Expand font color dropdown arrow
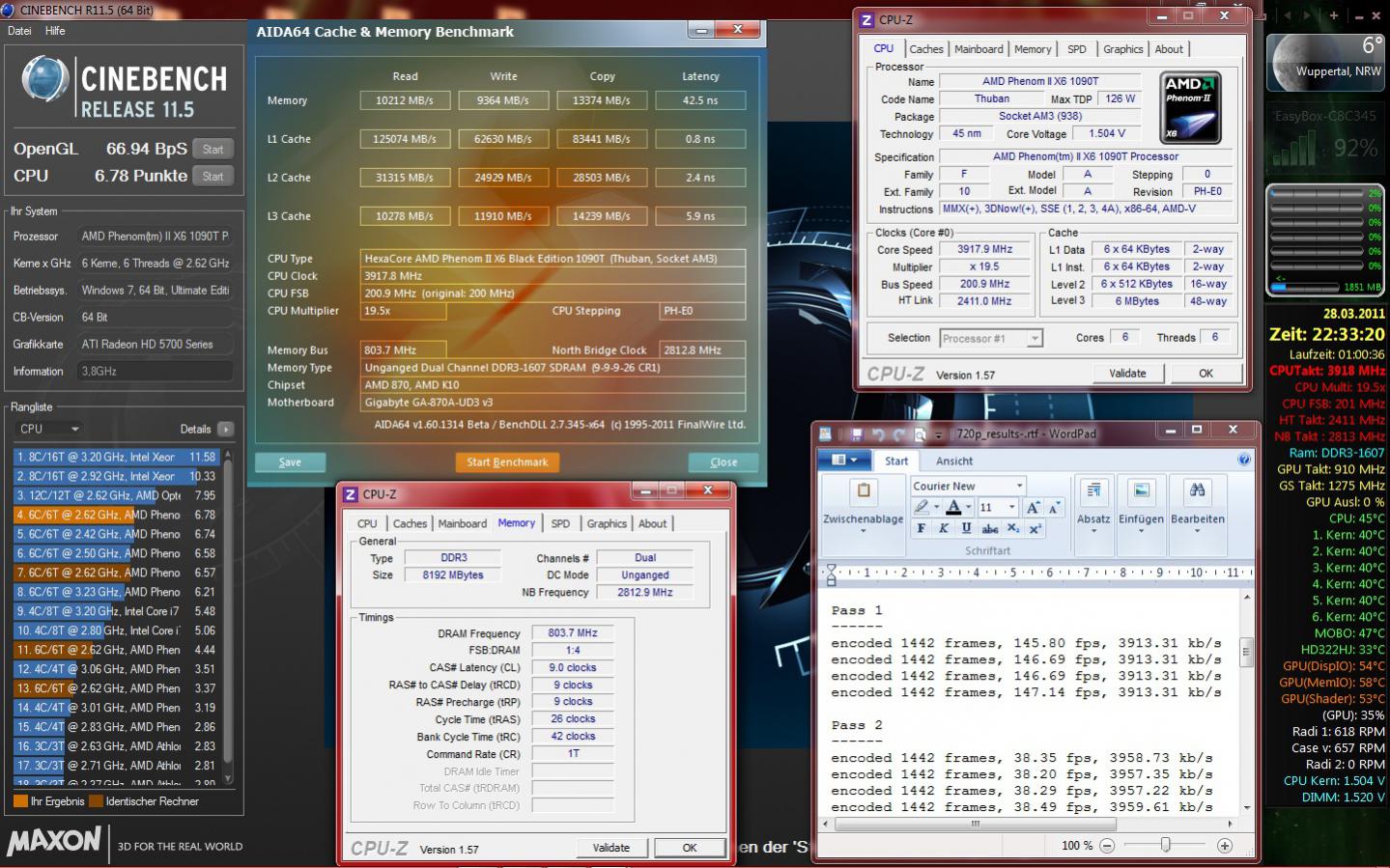The width and height of the screenshot is (1390, 868). click(x=968, y=507)
